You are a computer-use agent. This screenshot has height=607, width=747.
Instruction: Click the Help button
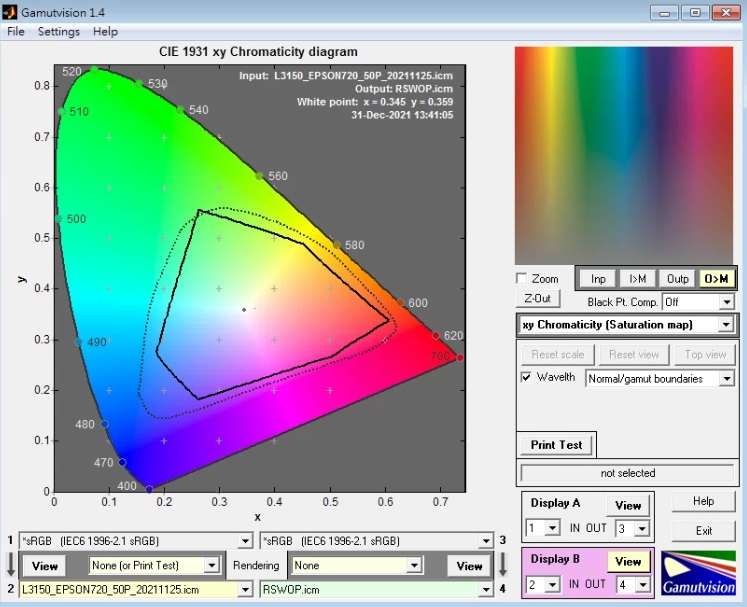(x=703, y=501)
